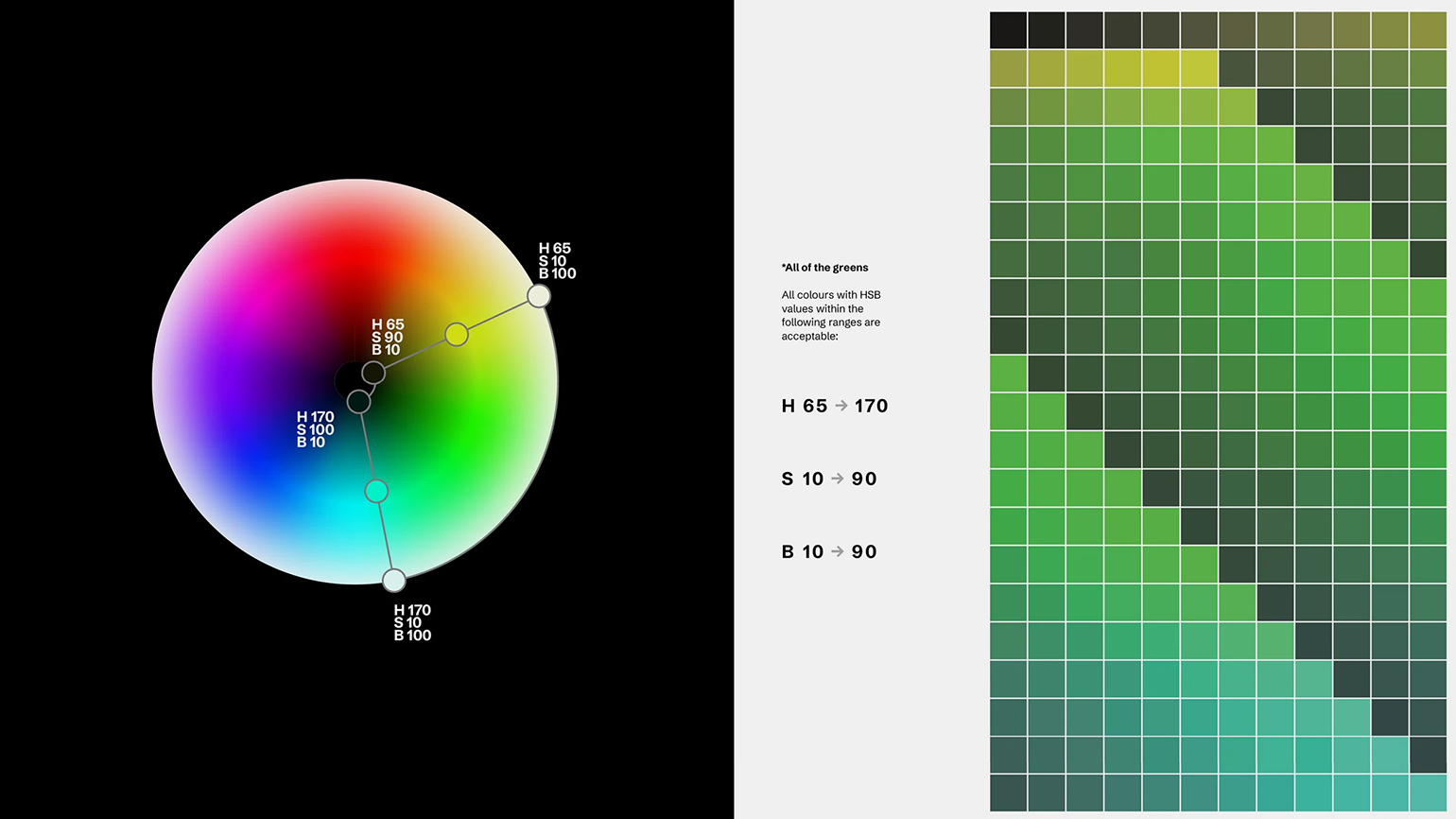Click the 'H 170 S 100 B 10' label on the wheel
This screenshot has width=1456, height=819.
pyautogui.click(x=315, y=429)
